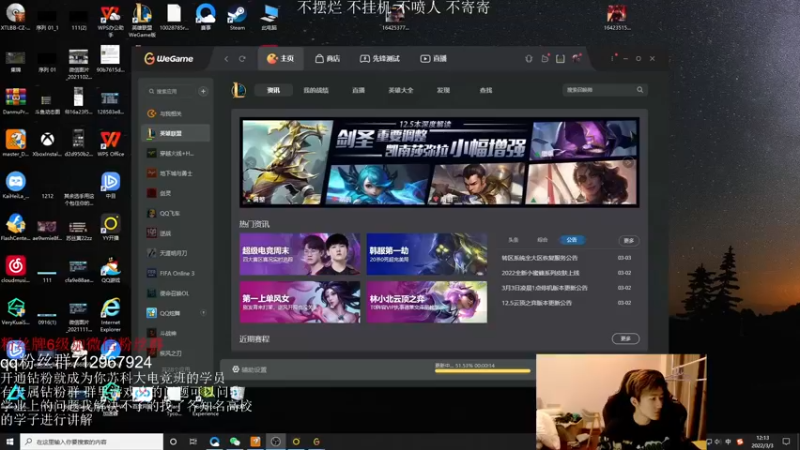Open the DanmuPr archive desktop icon
This screenshot has width=800, height=450.
click(x=16, y=101)
